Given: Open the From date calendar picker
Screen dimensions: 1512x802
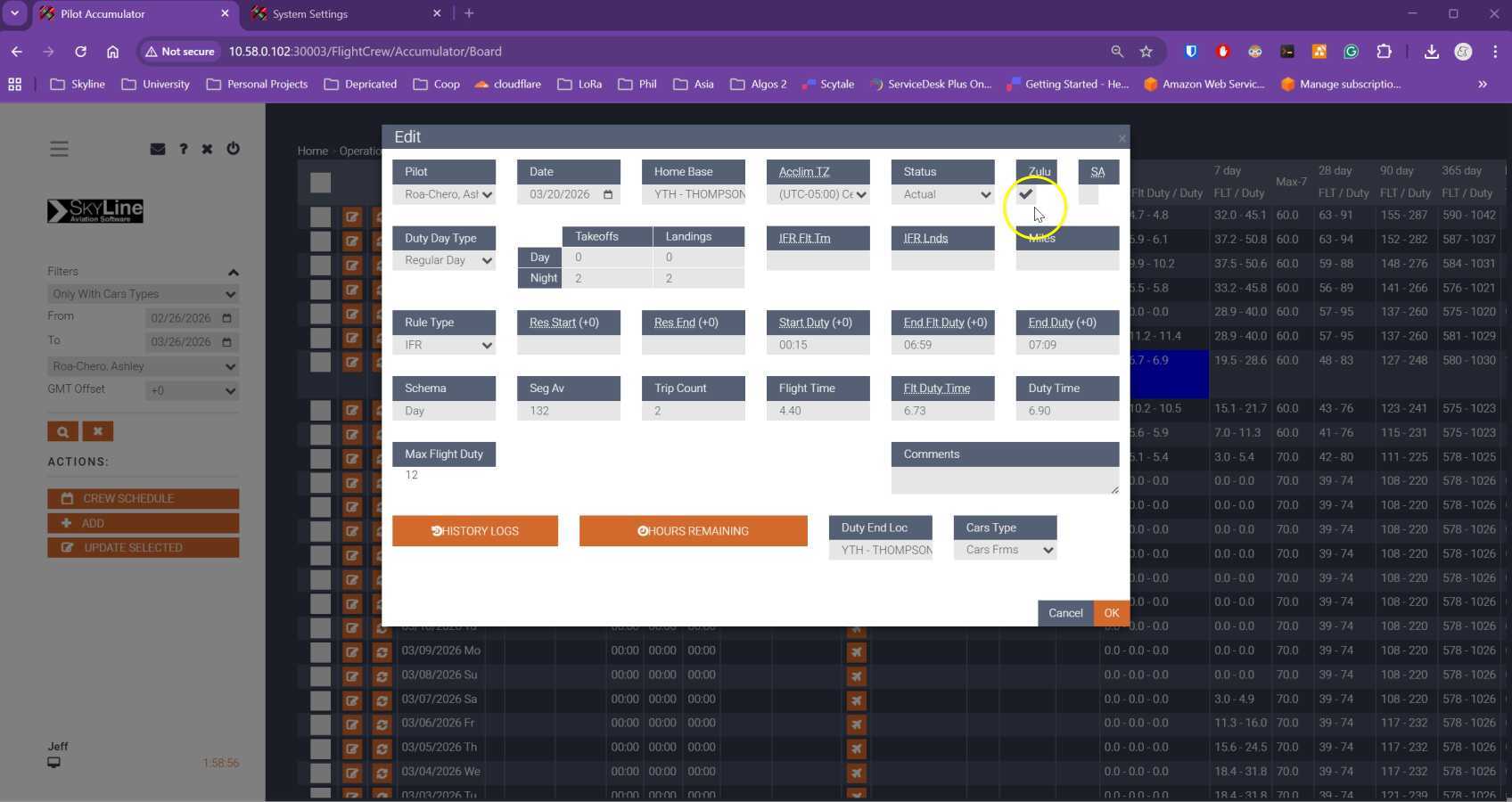Looking at the screenshot, I should pyautogui.click(x=226, y=318).
